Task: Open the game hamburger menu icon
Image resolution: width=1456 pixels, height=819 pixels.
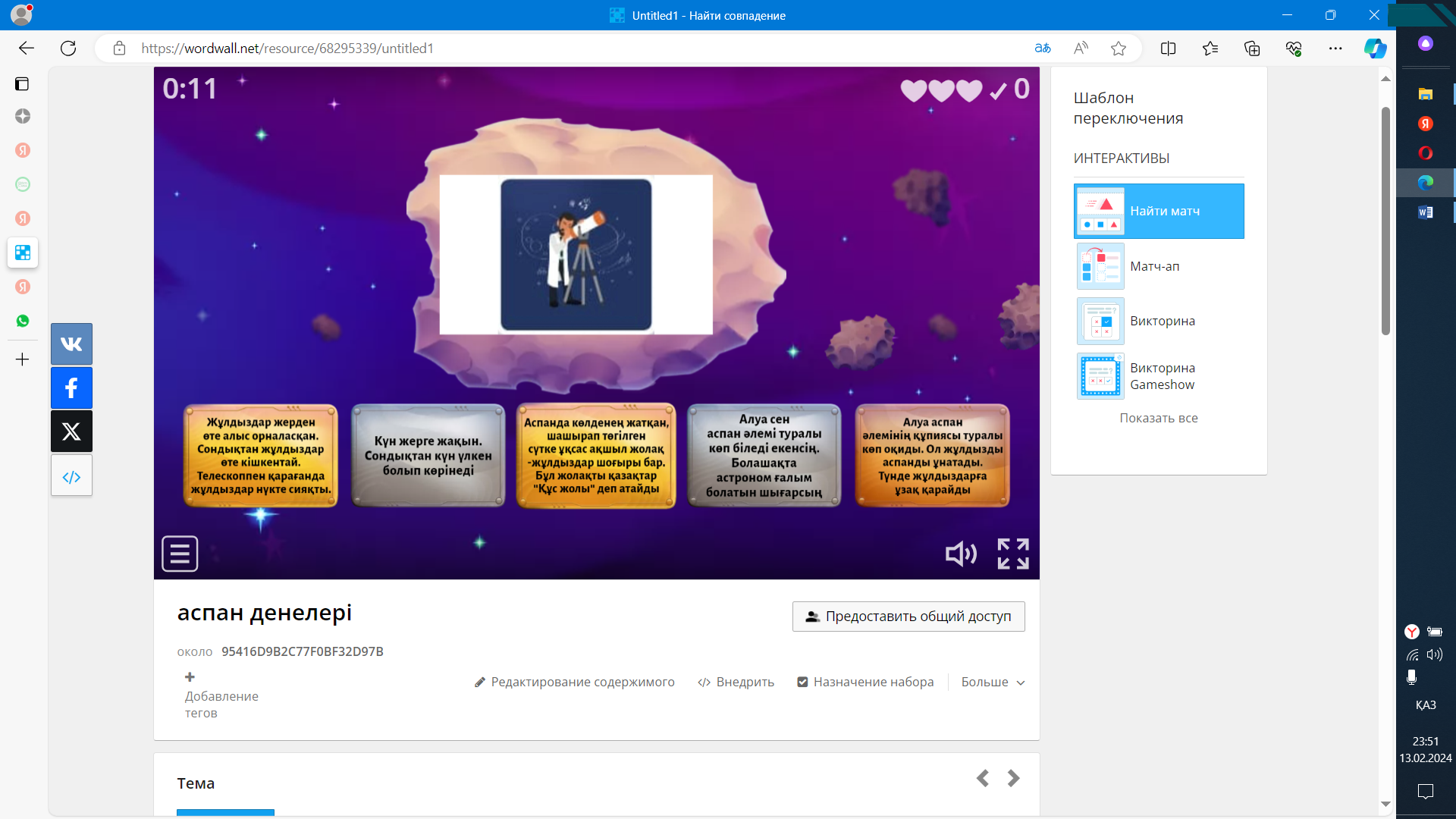Action: point(180,554)
